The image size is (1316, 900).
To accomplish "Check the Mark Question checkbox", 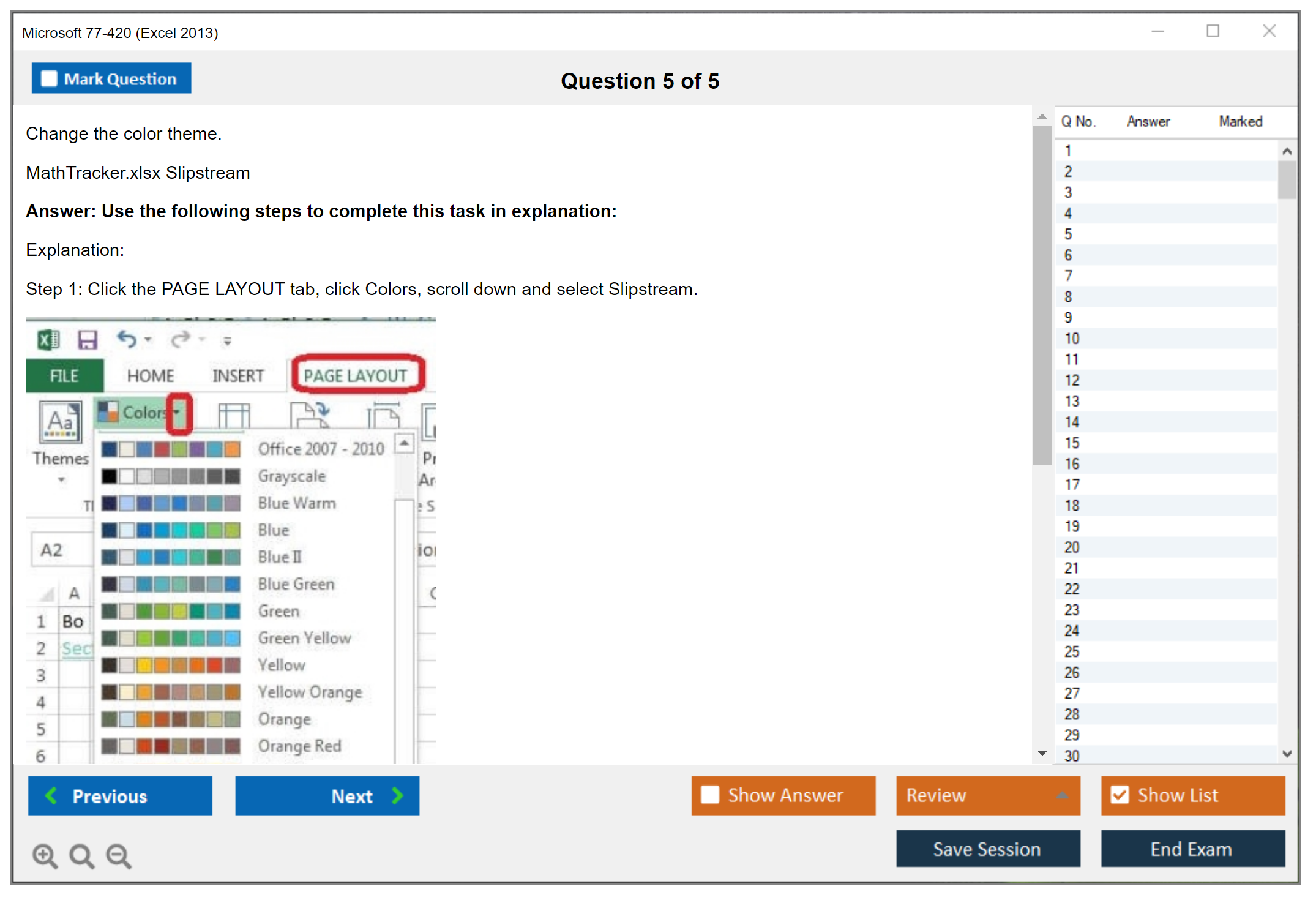I will [49, 79].
